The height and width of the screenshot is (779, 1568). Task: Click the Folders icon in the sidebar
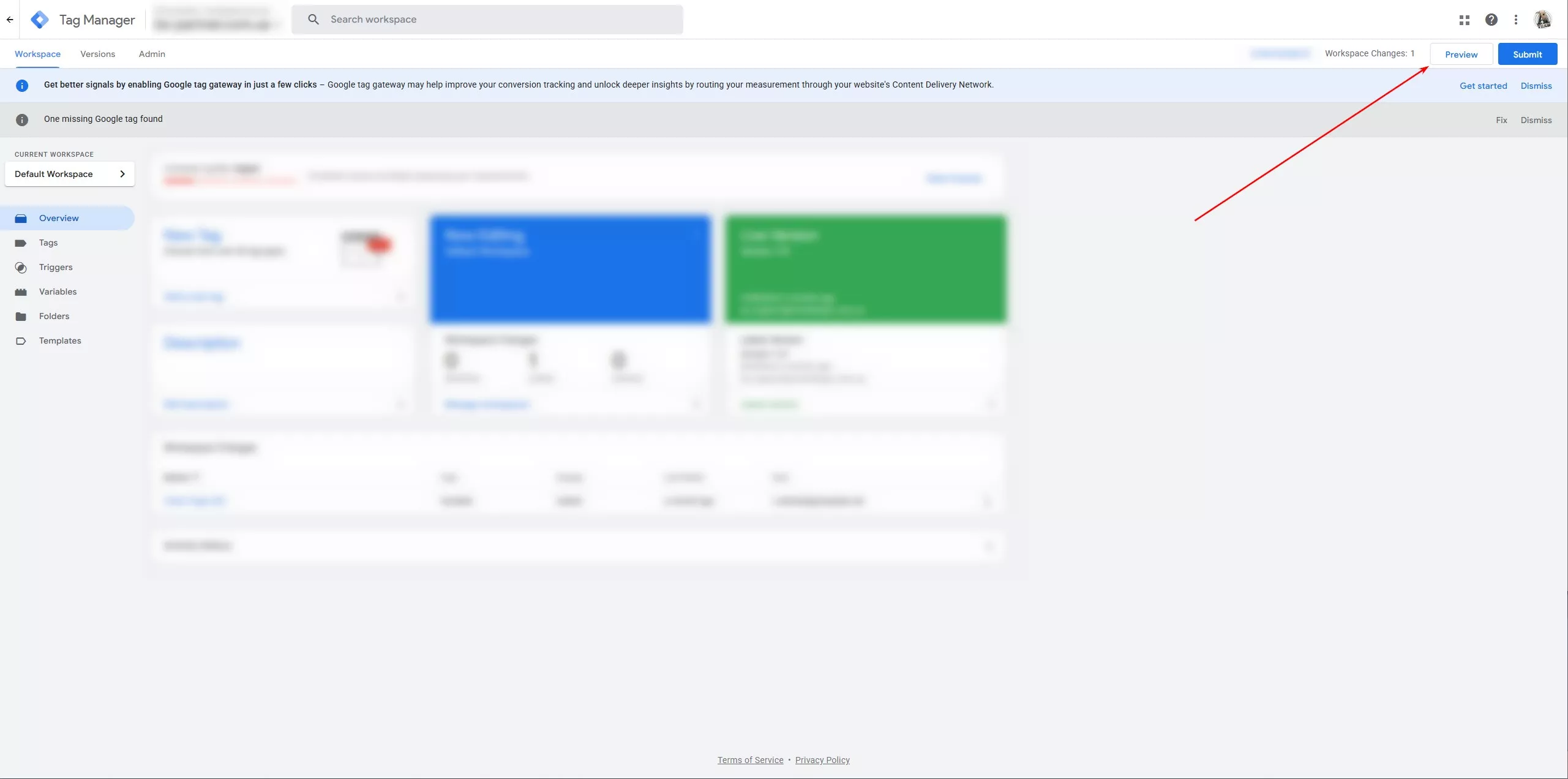(x=20, y=316)
